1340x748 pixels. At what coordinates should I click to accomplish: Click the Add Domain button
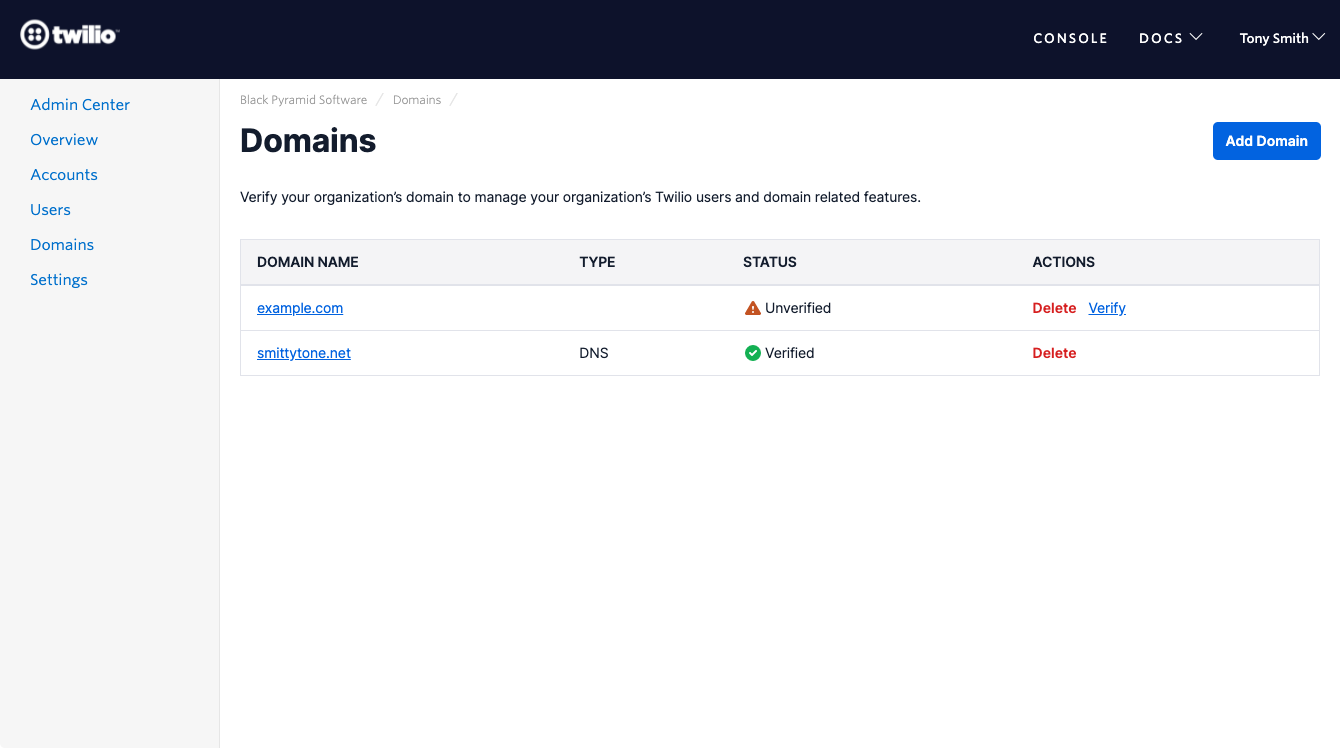(1266, 141)
